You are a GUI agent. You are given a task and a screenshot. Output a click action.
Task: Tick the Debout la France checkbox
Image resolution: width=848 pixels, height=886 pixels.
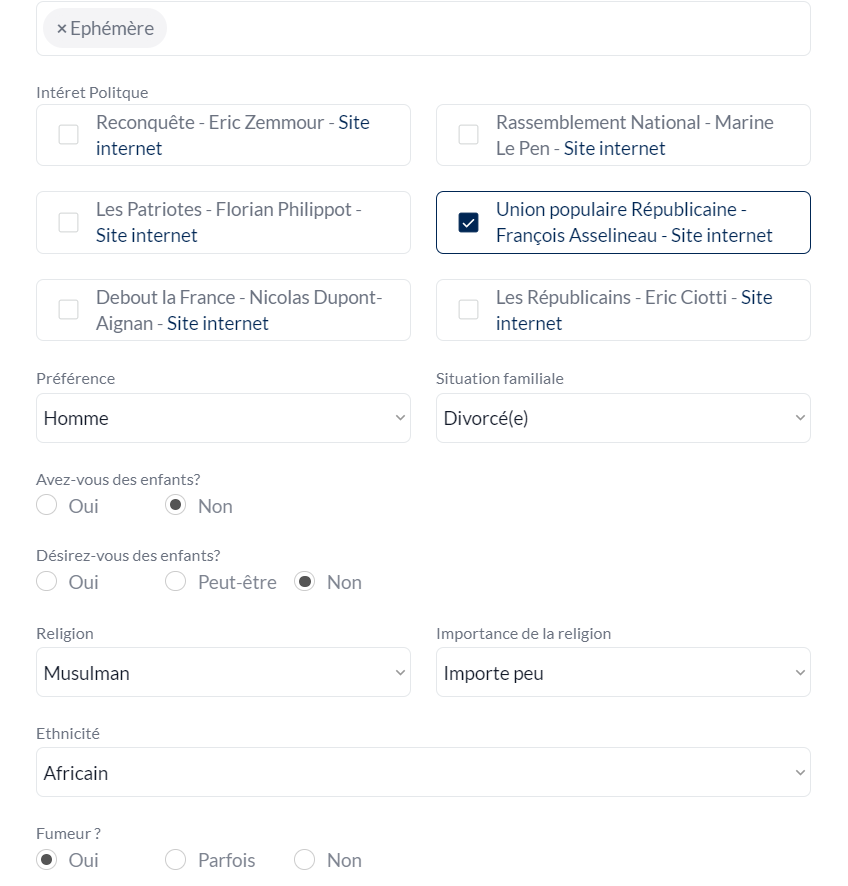coord(68,310)
